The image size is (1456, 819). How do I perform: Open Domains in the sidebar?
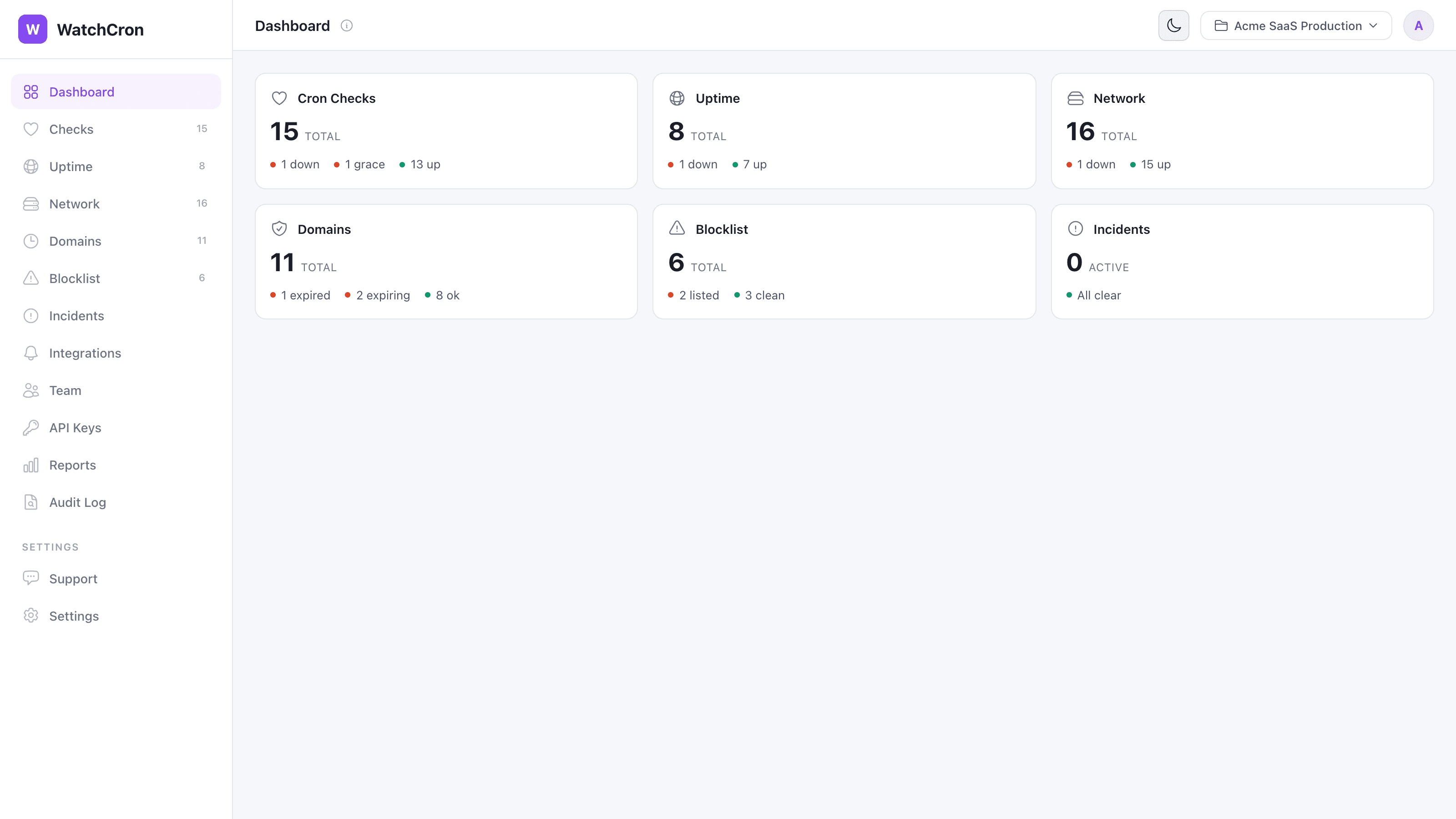point(116,241)
